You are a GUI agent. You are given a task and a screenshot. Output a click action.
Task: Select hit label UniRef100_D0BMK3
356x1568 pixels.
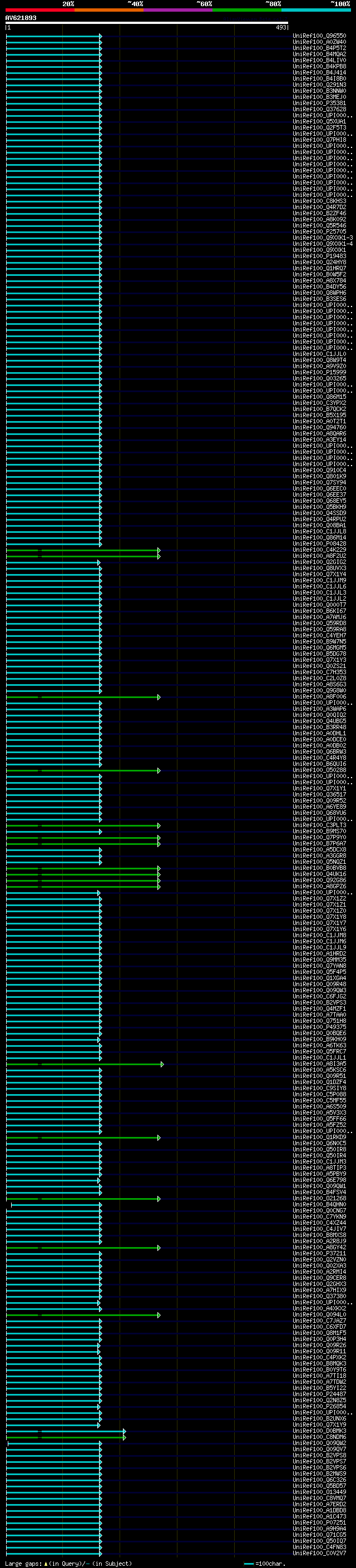(319, 1431)
